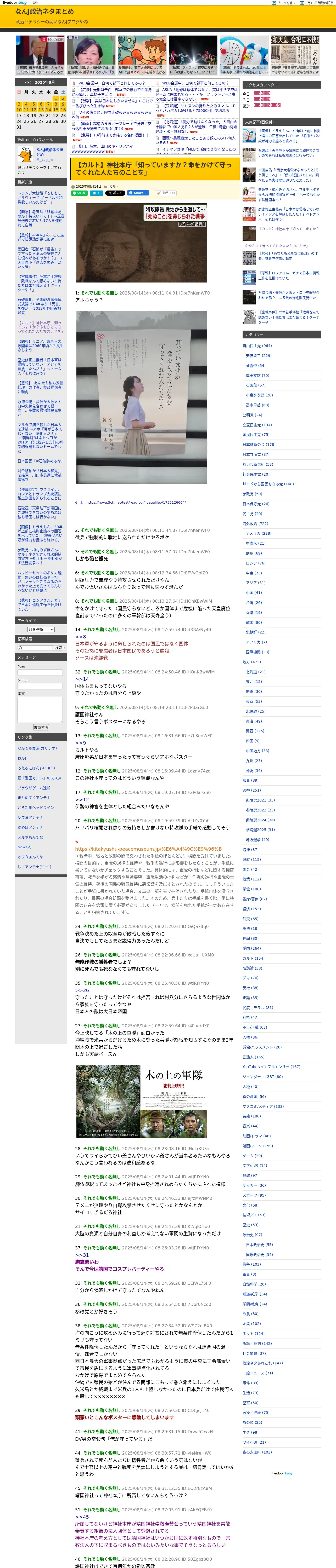Image resolution: width=336 pixels, height=1568 pixels.
Task: Open the 反ワヨアンテナ link
Action: coord(31,817)
